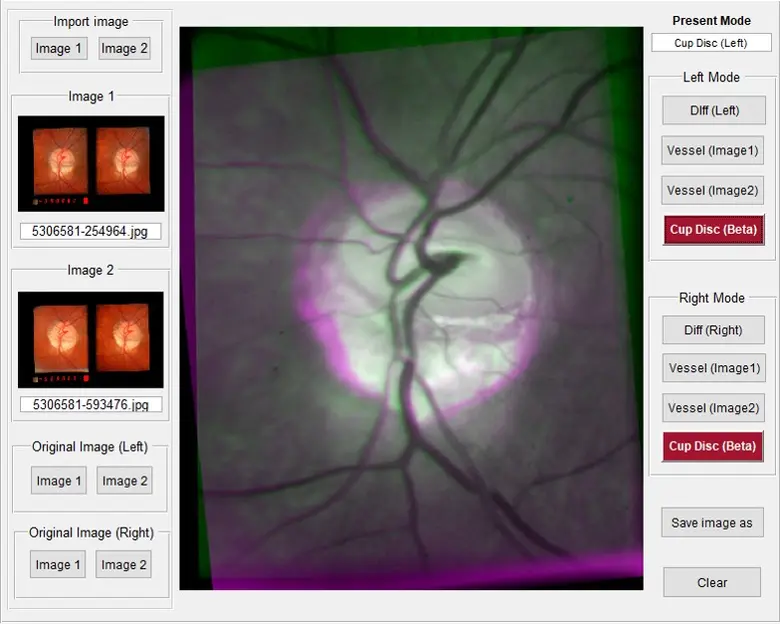Click the Present Mode text field
This screenshot has width=780, height=624.
click(x=711, y=43)
